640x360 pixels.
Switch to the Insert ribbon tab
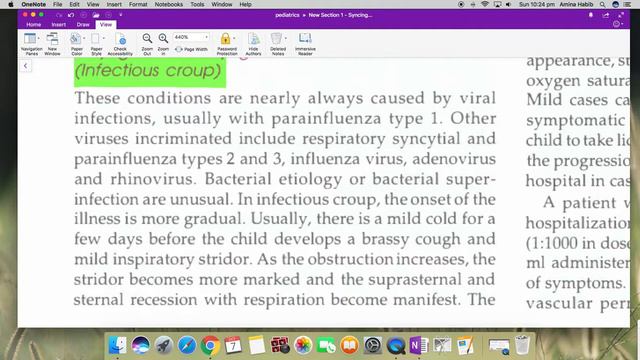[x=59, y=24]
